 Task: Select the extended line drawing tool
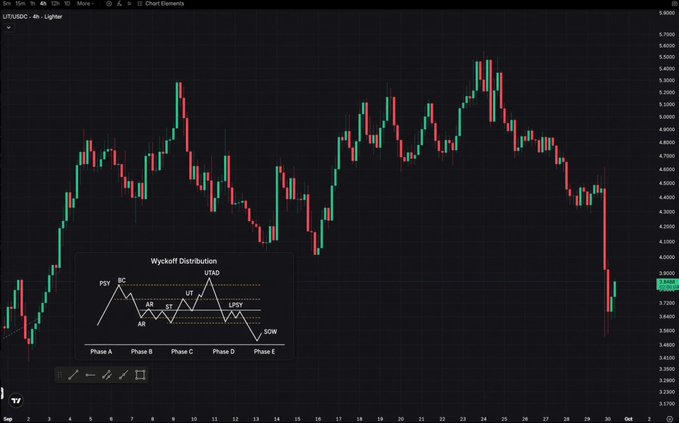point(123,375)
